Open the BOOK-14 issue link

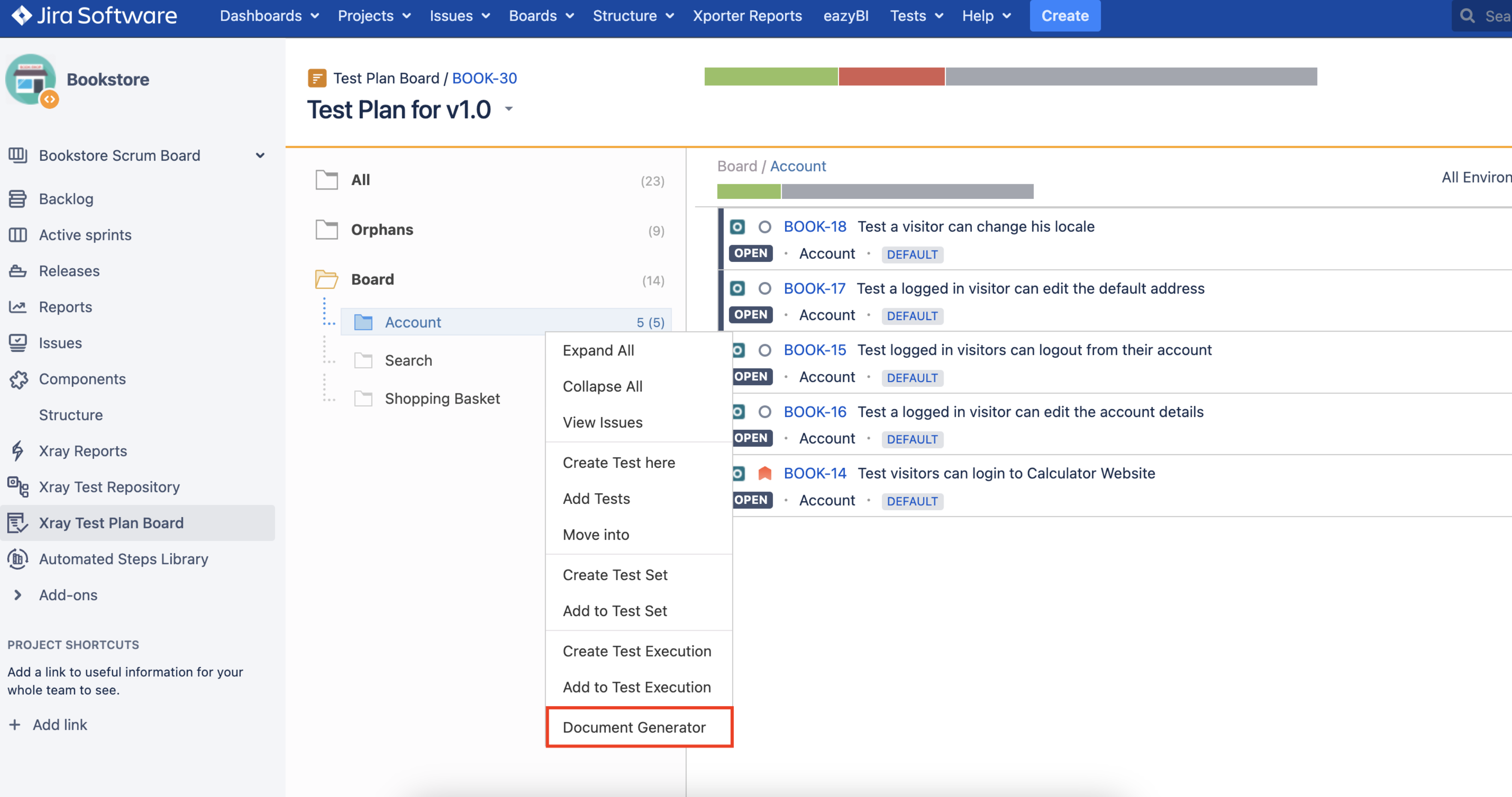coord(815,473)
